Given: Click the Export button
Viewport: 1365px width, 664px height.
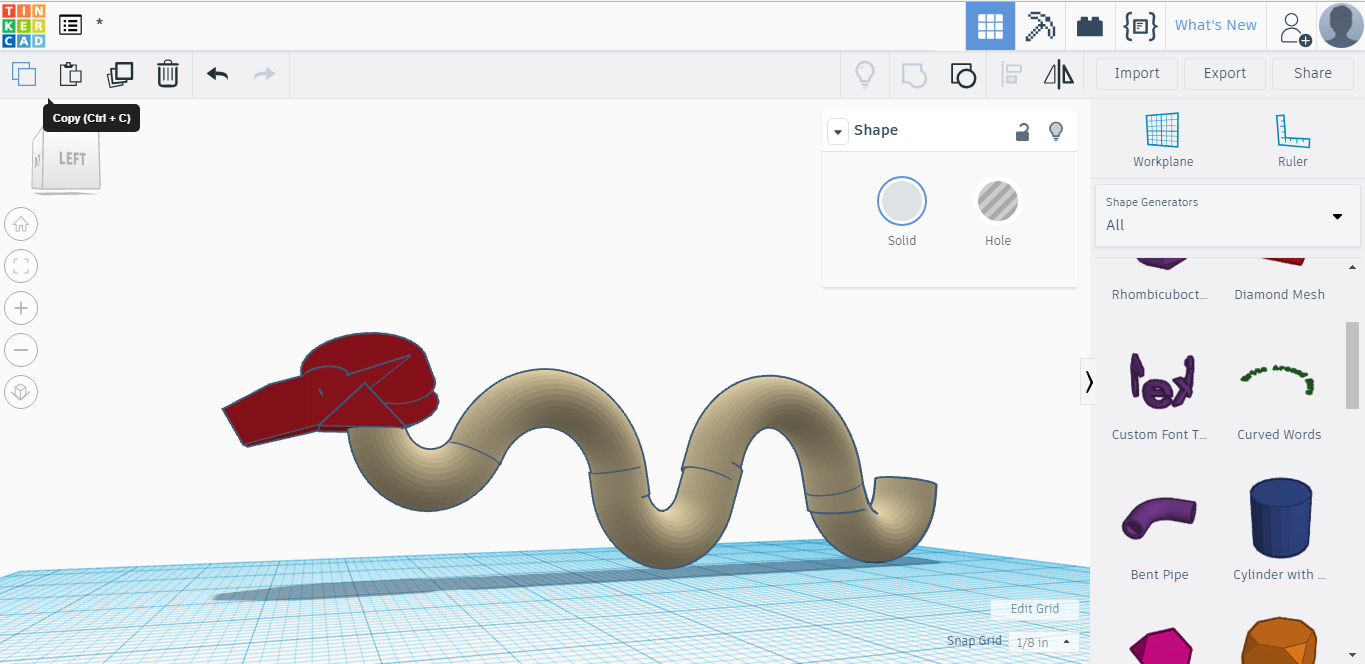Looking at the screenshot, I should pyautogui.click(x=1225, y=73).
